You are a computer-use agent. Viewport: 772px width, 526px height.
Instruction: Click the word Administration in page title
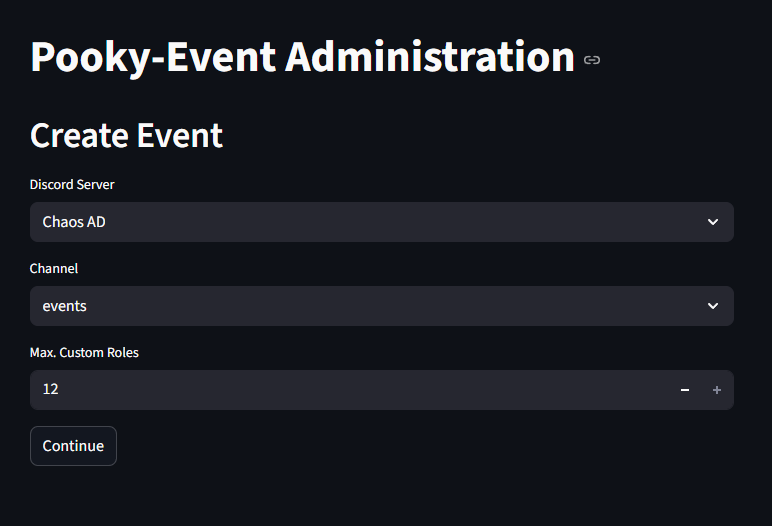coord(430,58)
